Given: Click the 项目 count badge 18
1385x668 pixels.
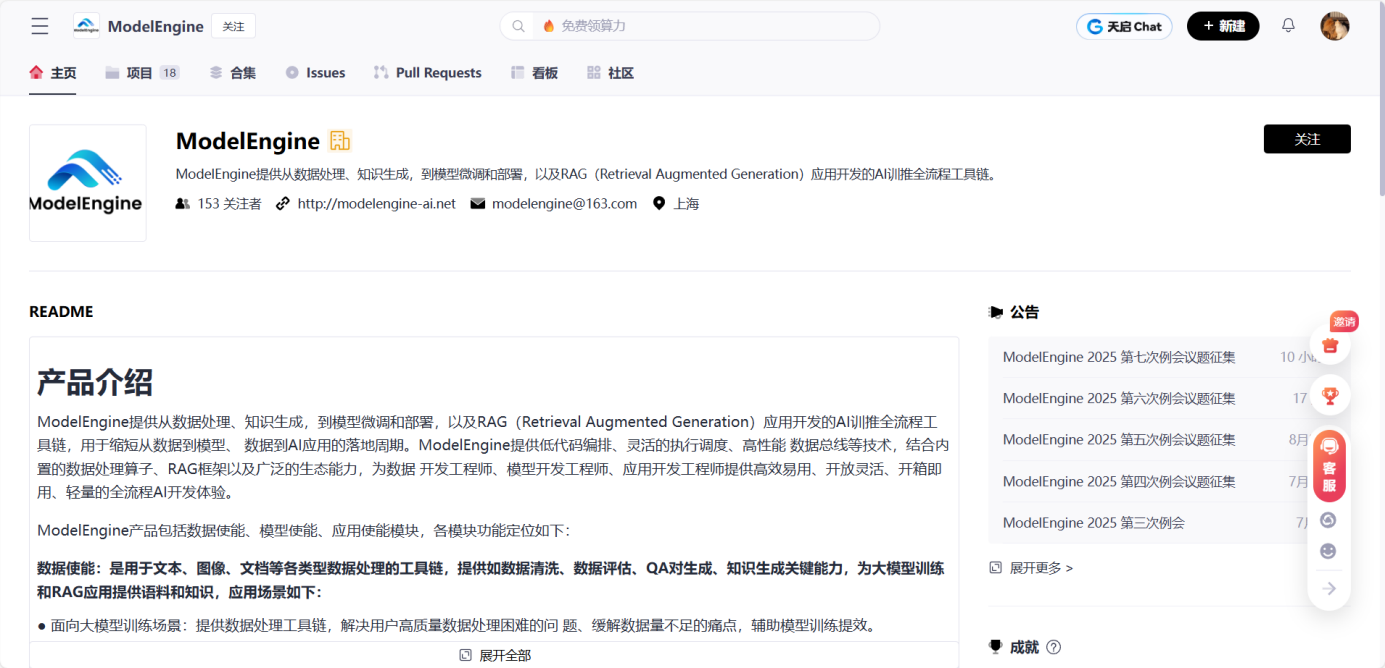Looking at the screenshot, I should pos(169,73).
